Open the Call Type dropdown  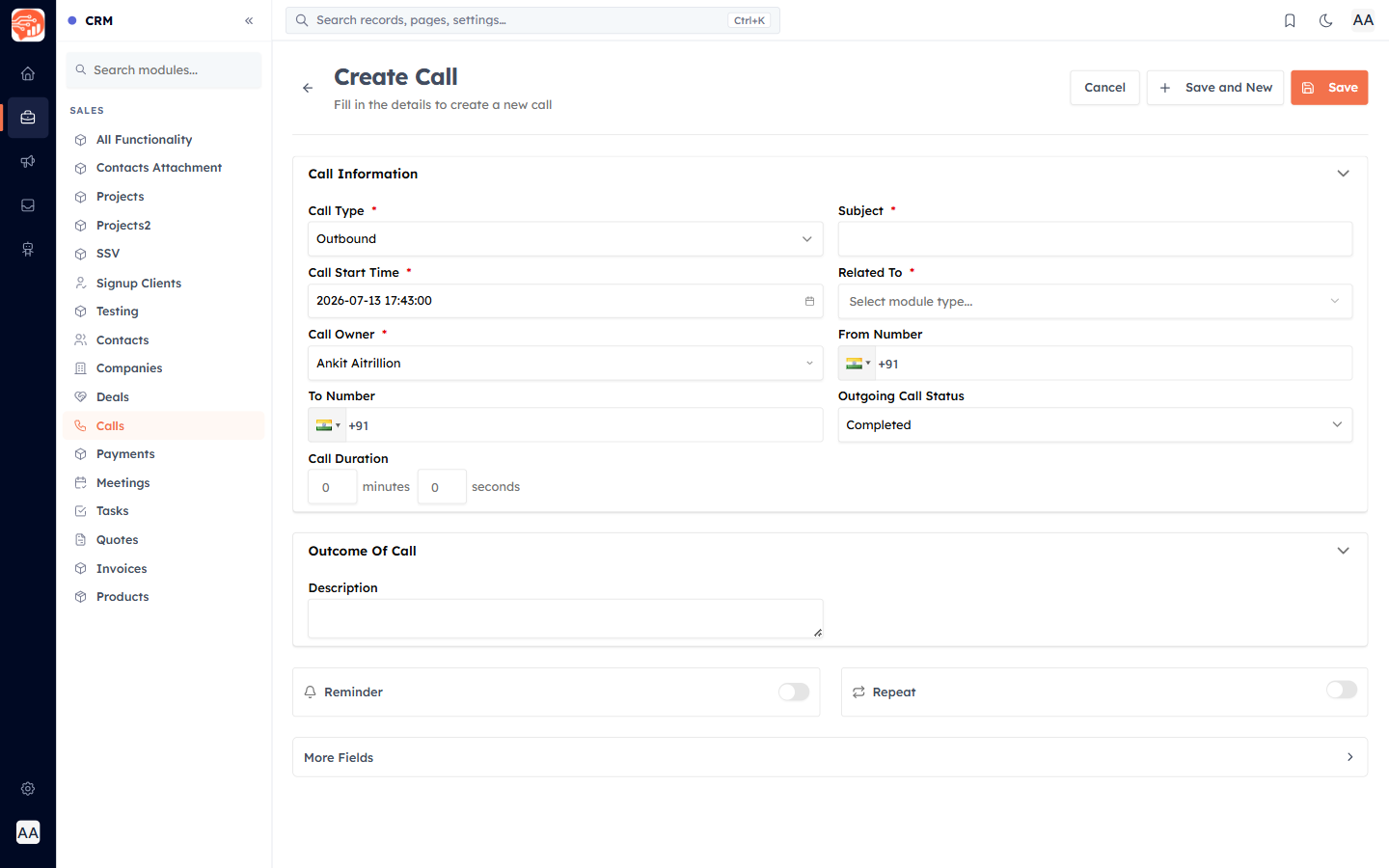pos(565,239)
